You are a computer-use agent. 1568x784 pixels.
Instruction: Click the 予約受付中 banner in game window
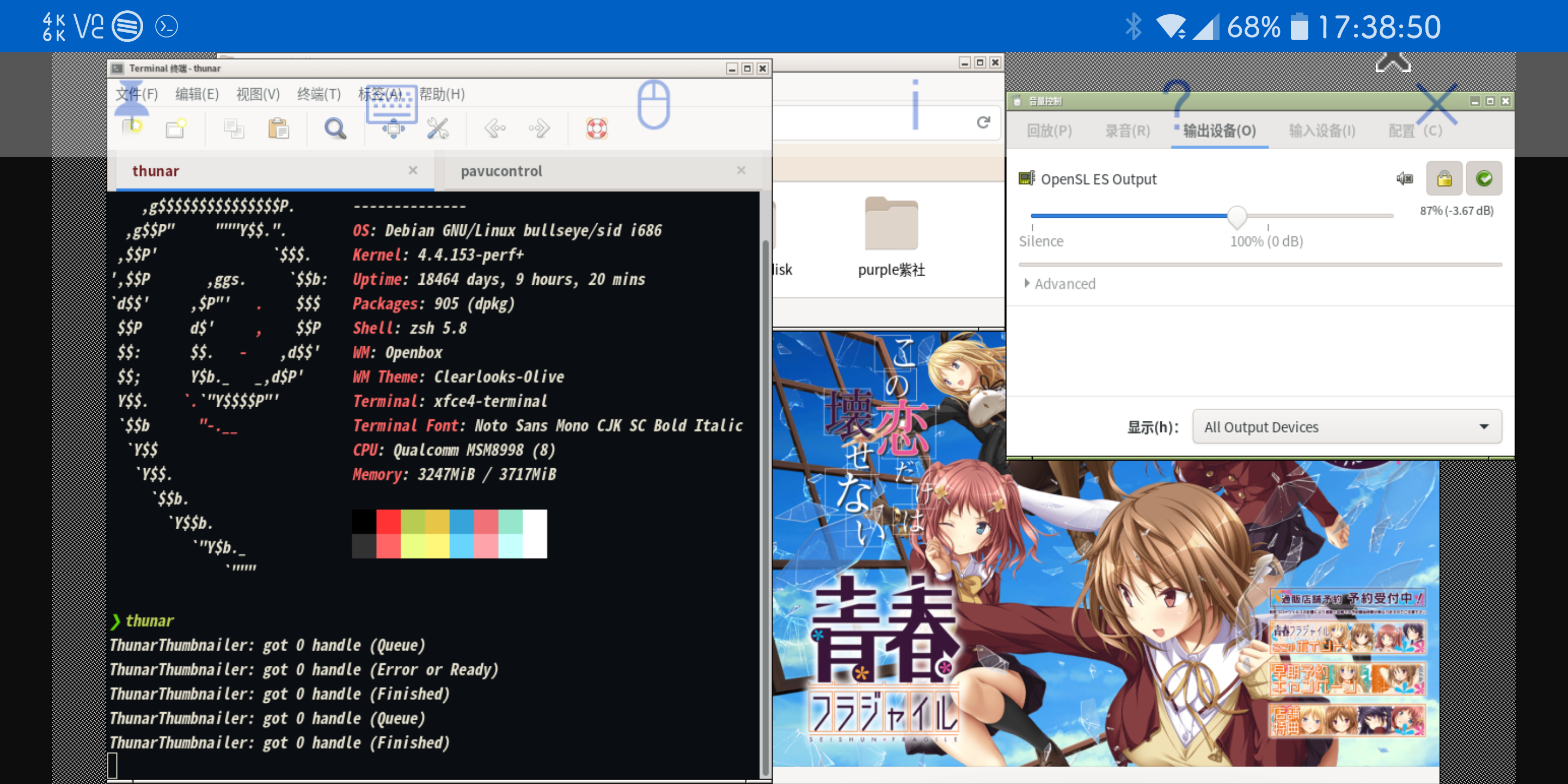pos(1347,598)
